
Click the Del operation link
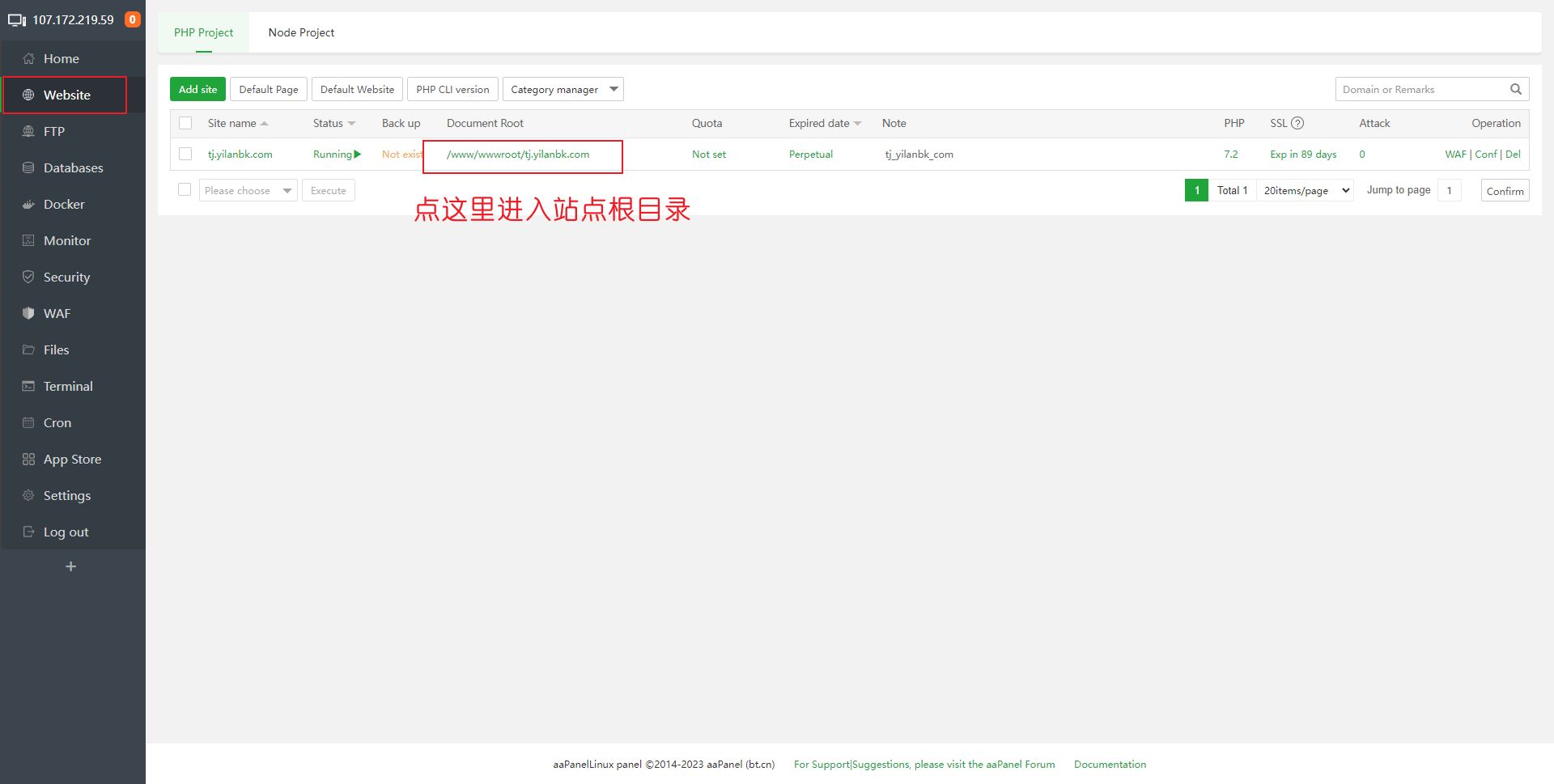click(x=1513, y=154)
